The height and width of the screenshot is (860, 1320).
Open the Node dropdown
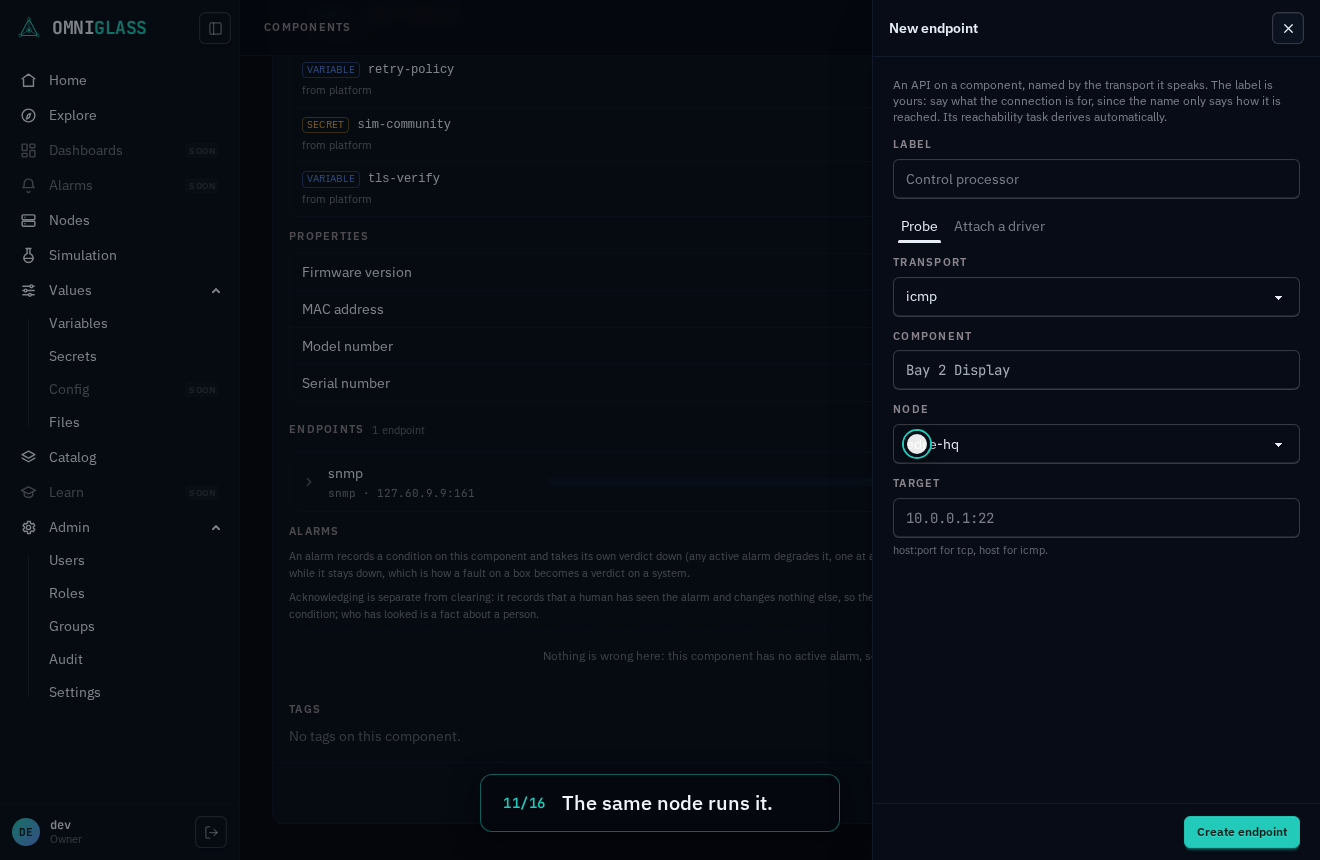1096,444
